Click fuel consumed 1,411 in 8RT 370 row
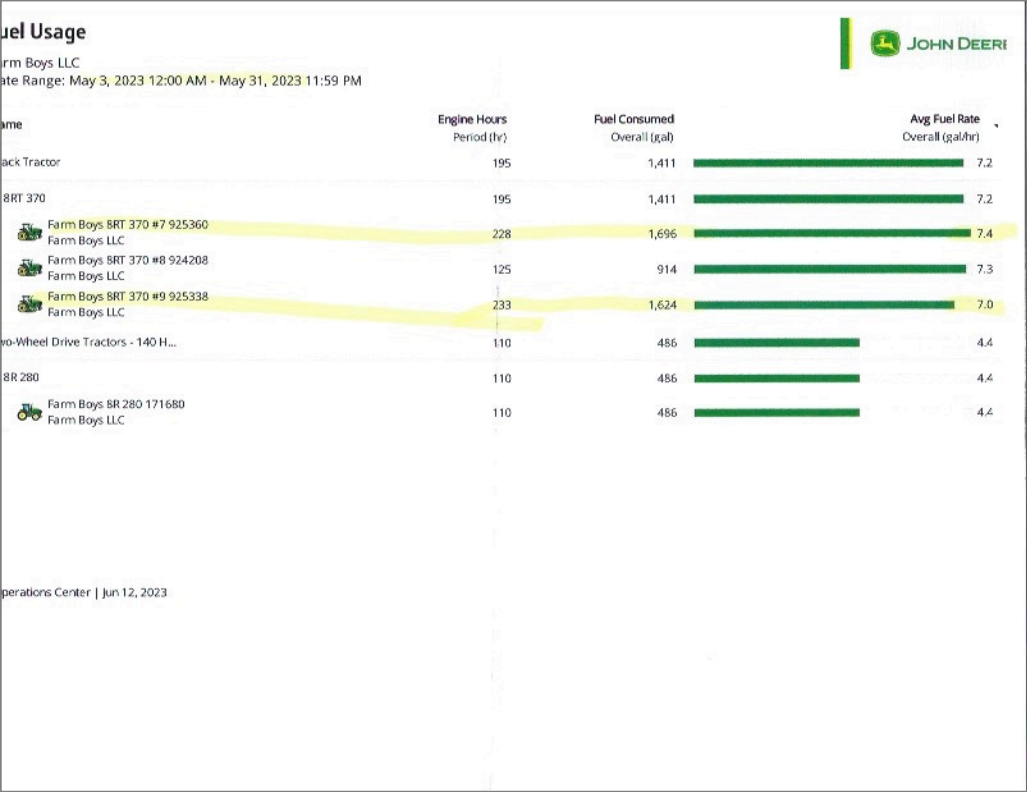Viewport: 1027px width, 792px height. (662, 199)
